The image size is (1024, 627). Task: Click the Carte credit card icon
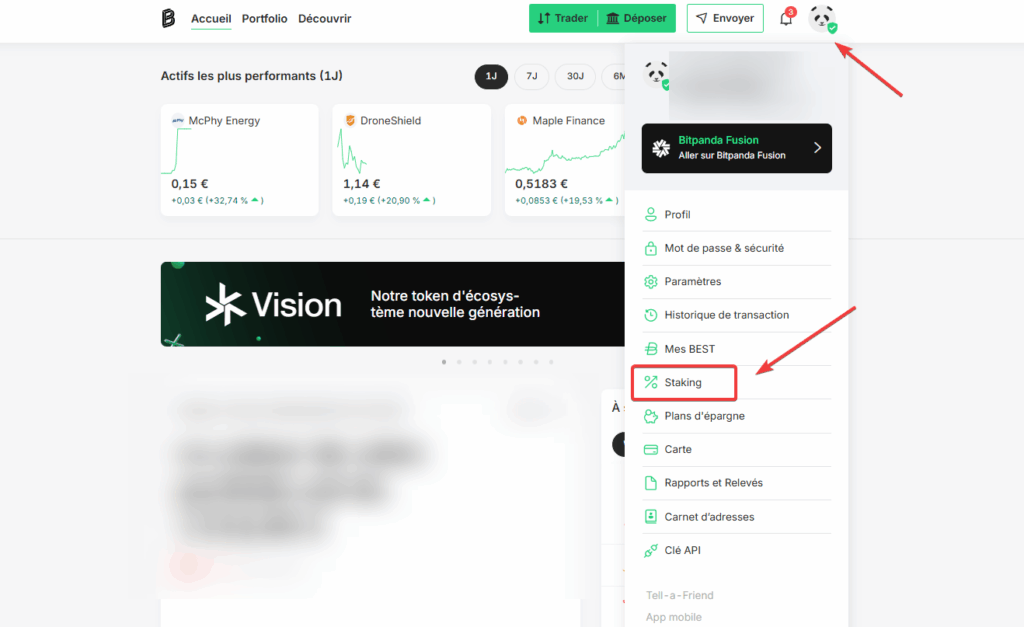[x=650, y=449]
